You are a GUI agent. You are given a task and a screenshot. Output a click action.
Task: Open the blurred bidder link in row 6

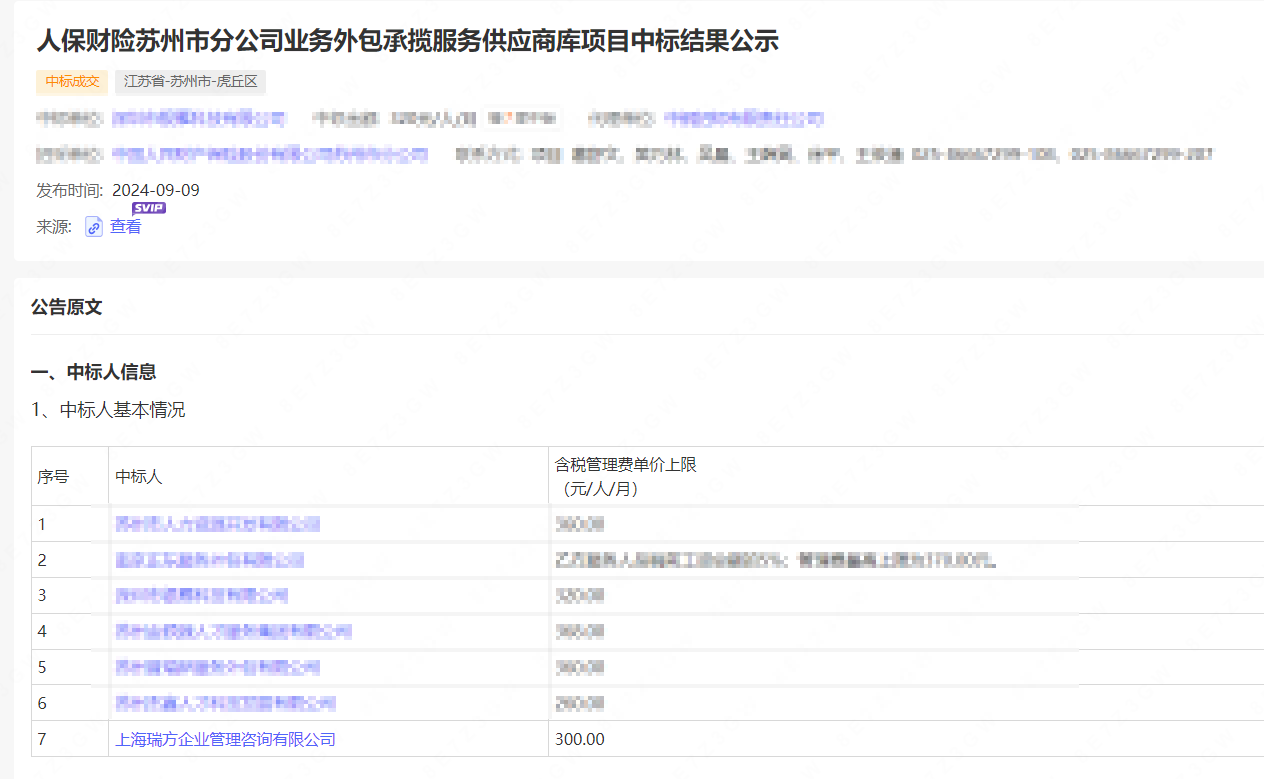tap(226, 704)
